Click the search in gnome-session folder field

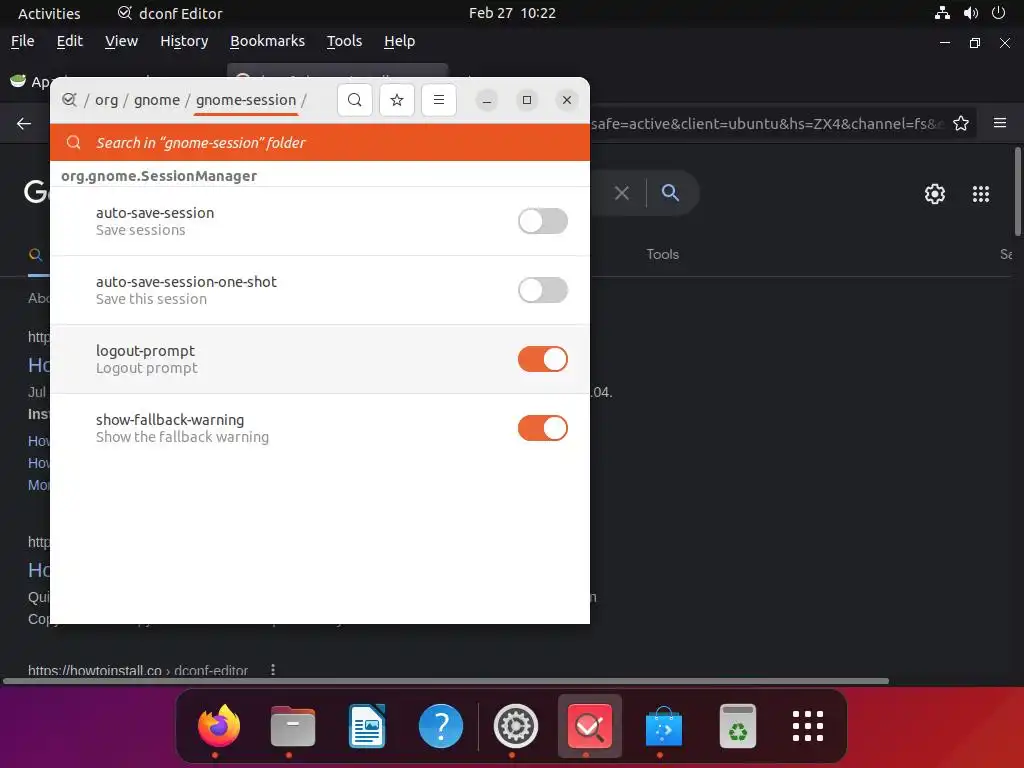[320, 142]
